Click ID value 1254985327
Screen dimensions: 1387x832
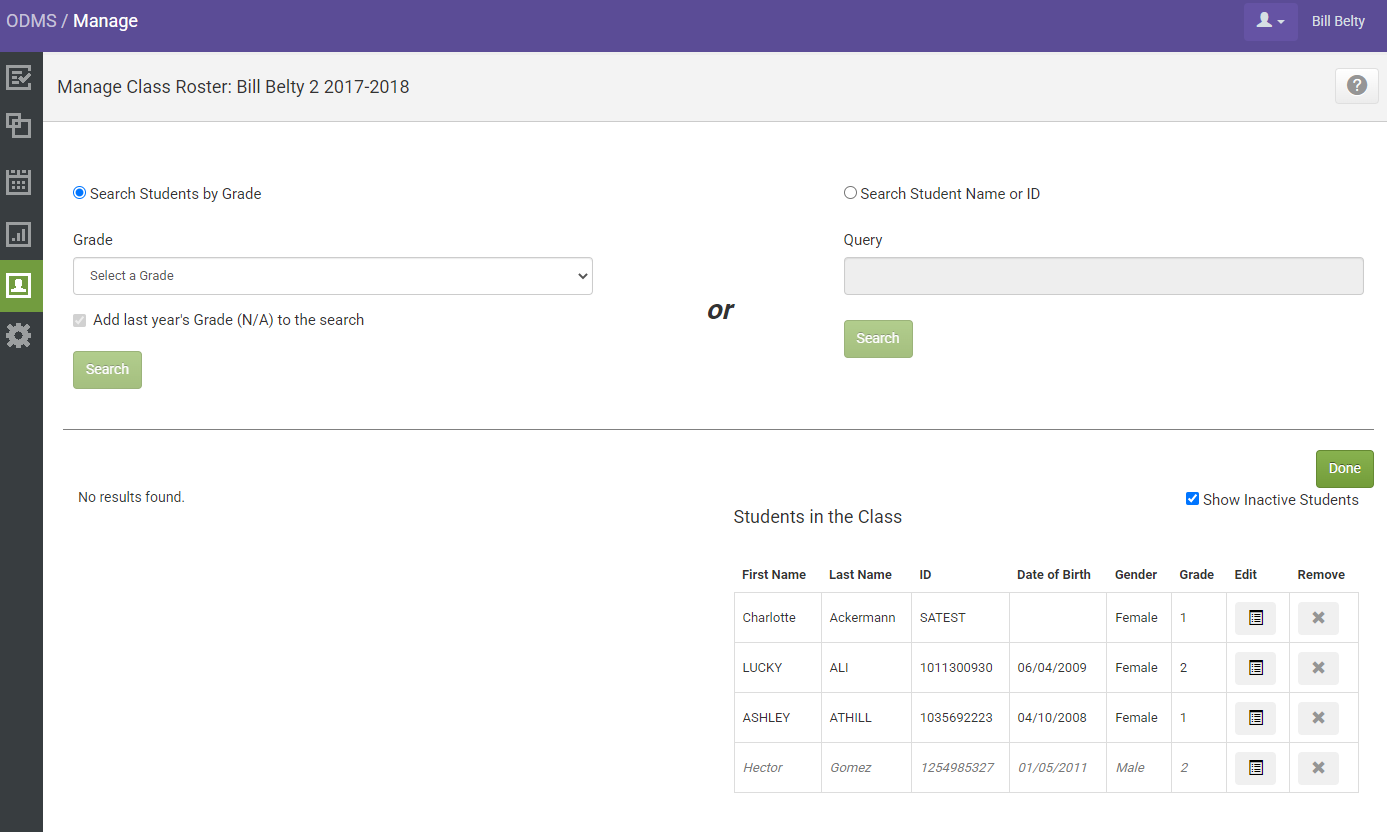pyautogui.click(x=957, y=768)
